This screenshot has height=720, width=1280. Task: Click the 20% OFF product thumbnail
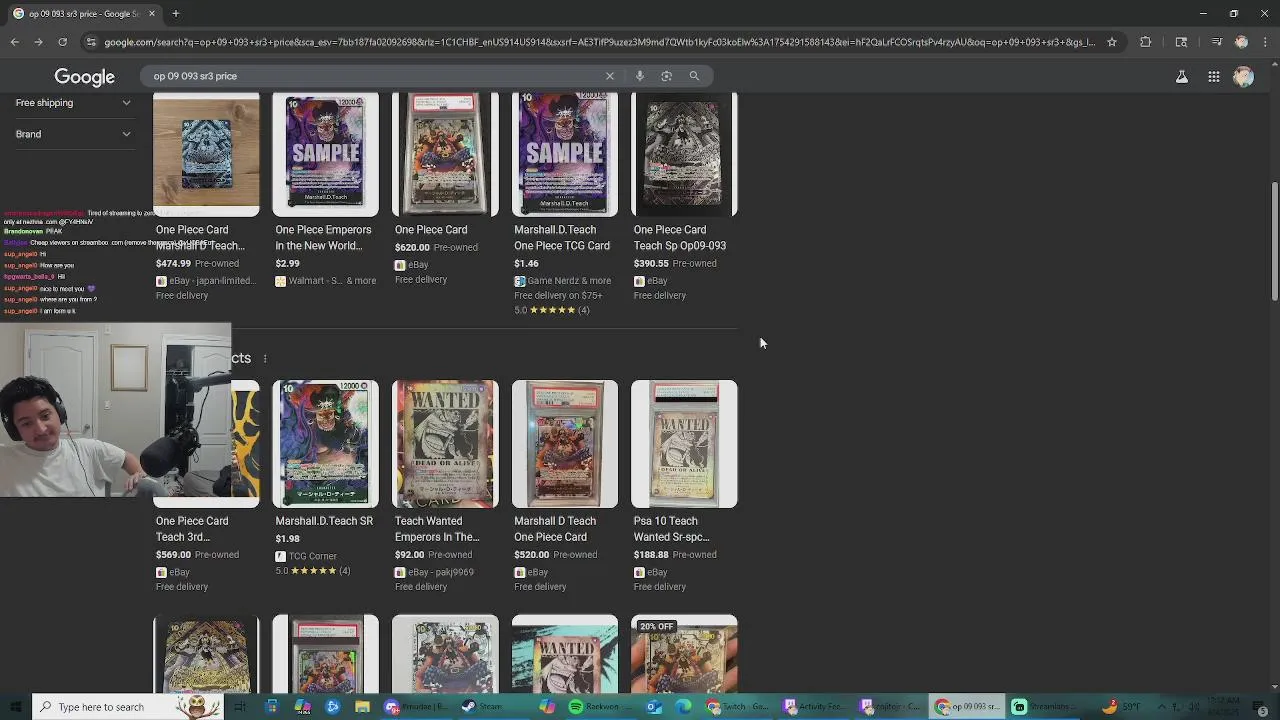pos(684,654)
